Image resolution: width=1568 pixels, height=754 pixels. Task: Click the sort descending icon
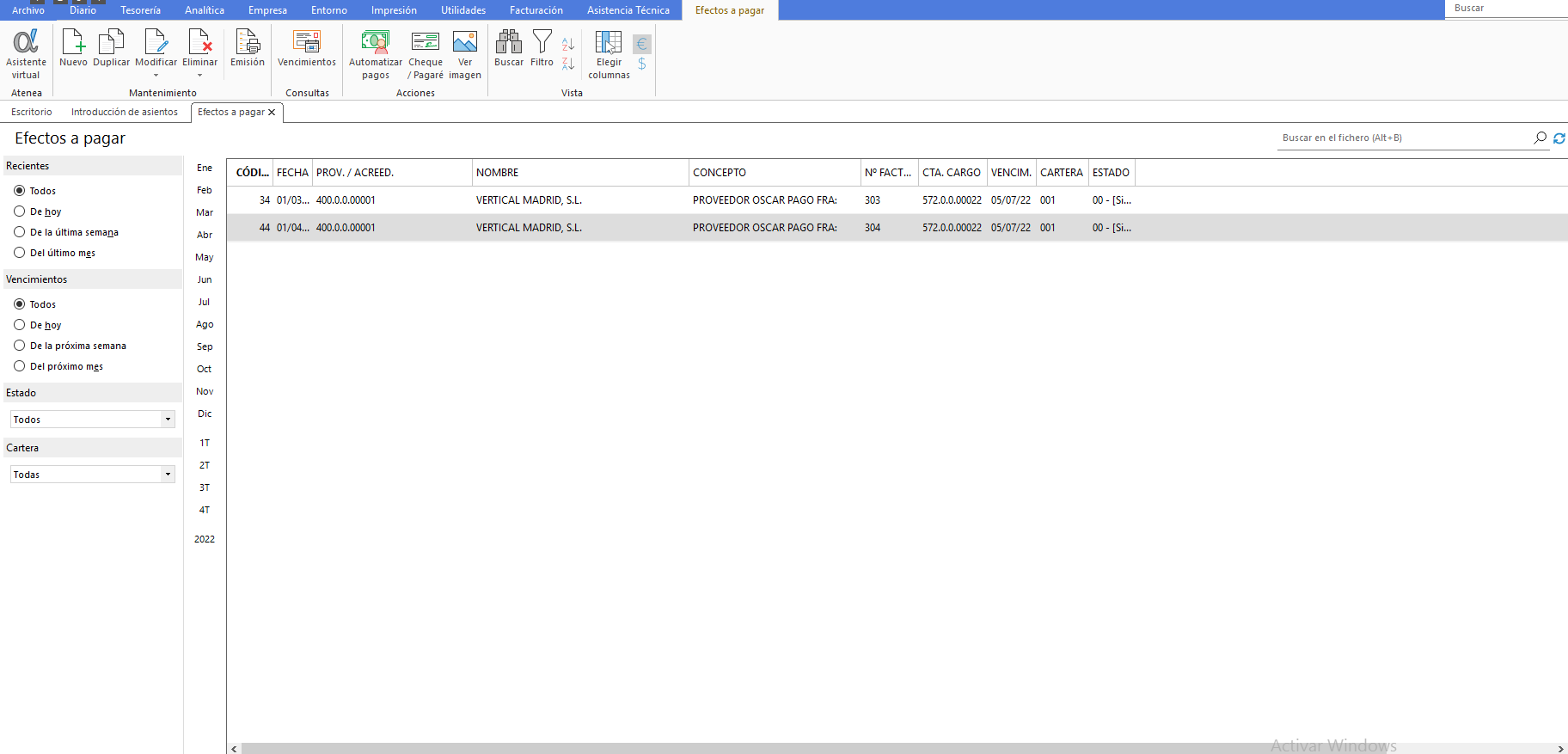point(568,64)
